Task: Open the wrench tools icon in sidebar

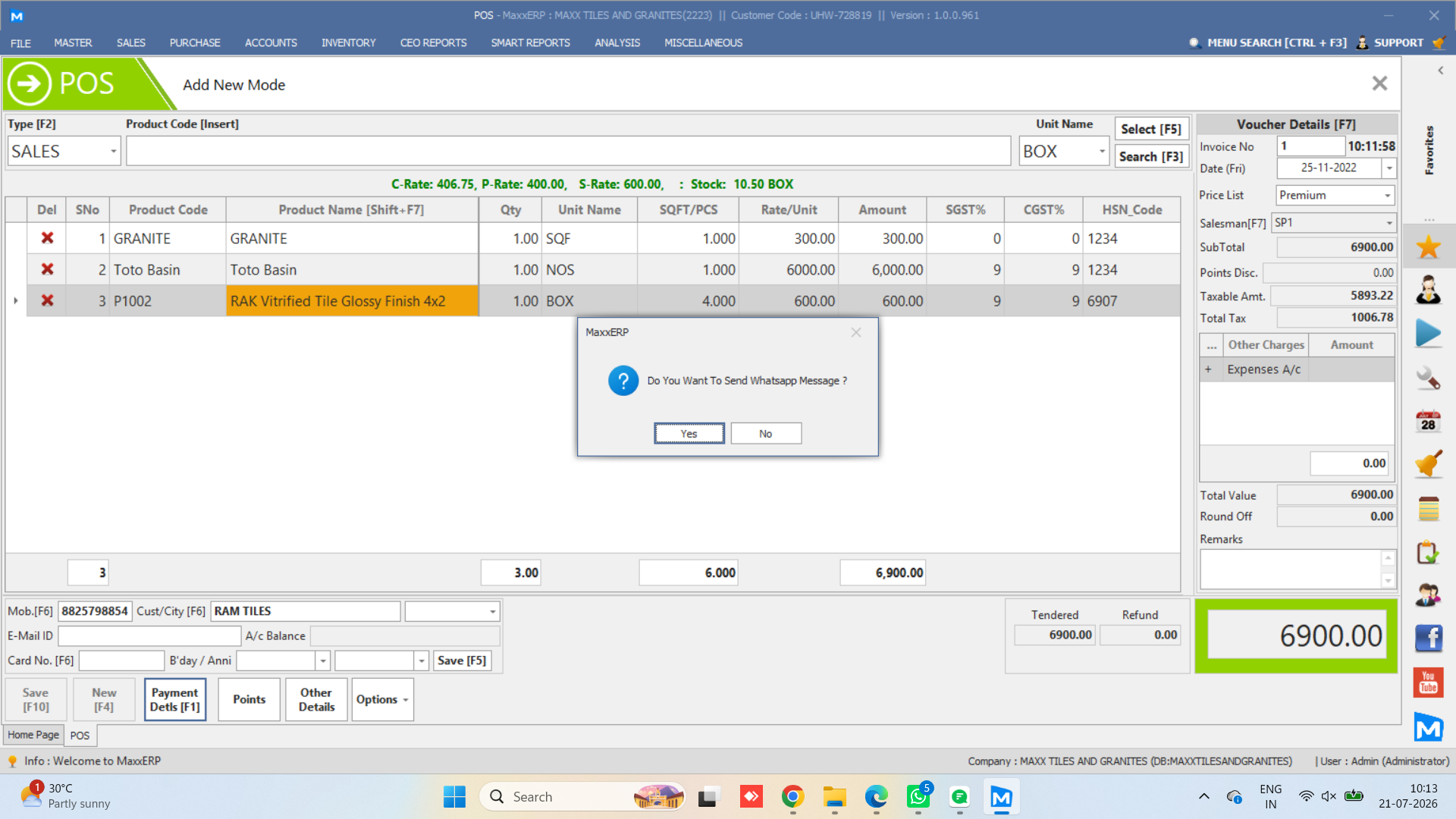Action: (x=1428, y=378)
